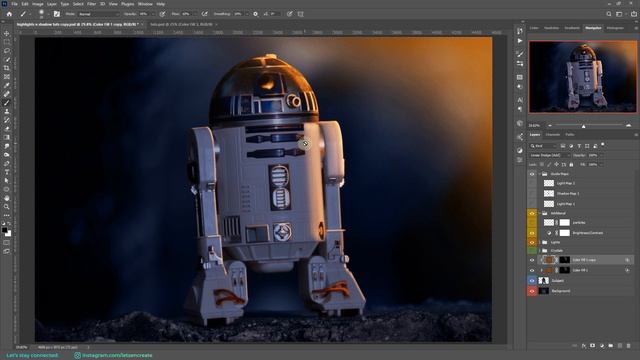Select the Zoom tool

(7, 207)
